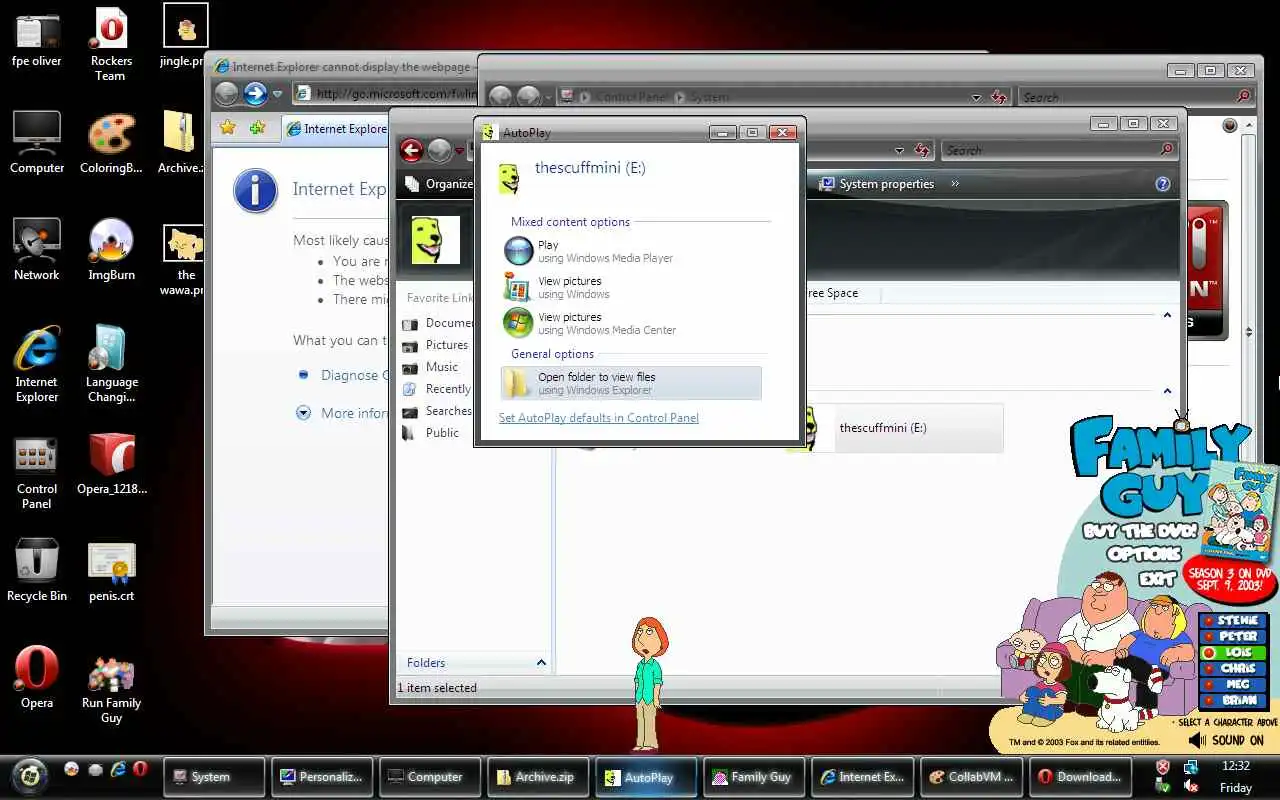
Task: Switch to Family Guy taskbar button
Action: [x=754, y=776]
